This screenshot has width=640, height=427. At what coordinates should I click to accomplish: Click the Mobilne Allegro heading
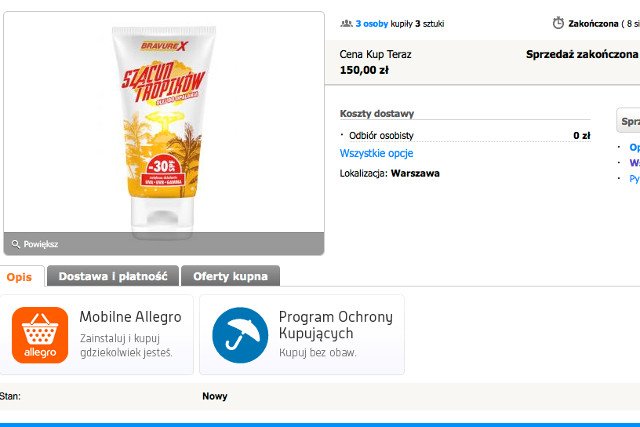point(130,317)
